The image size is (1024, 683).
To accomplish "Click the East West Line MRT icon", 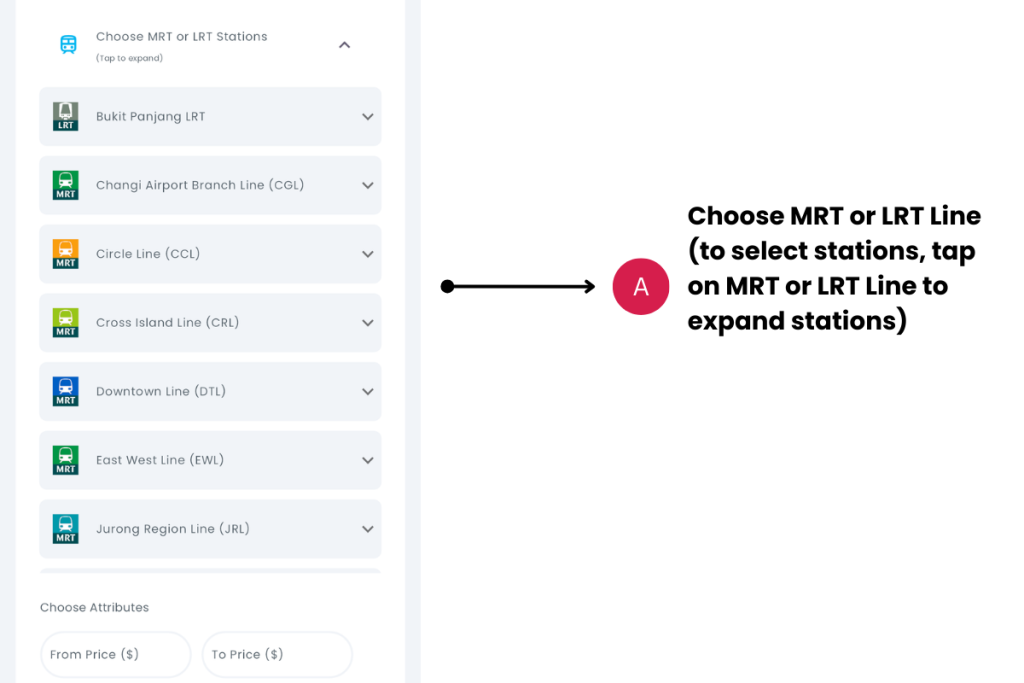I will (x=65, y=460).
